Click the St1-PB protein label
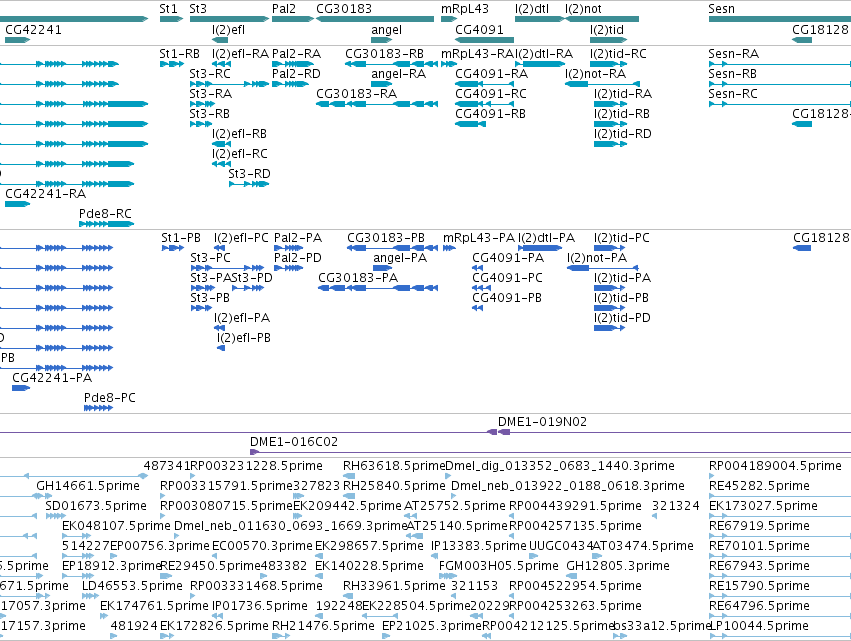 pyautogui.click(x=181, y=238)
